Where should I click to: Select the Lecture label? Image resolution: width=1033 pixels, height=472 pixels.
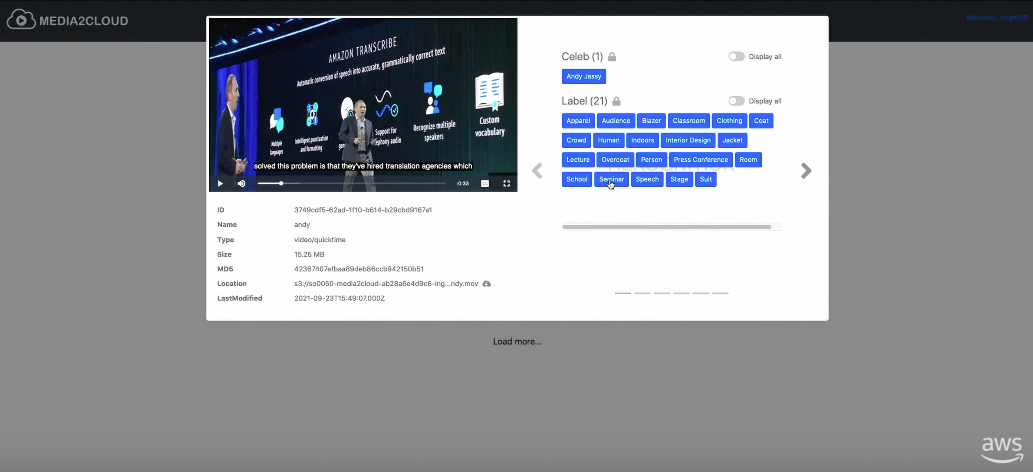pyautogui.click(x=578, y=160)
